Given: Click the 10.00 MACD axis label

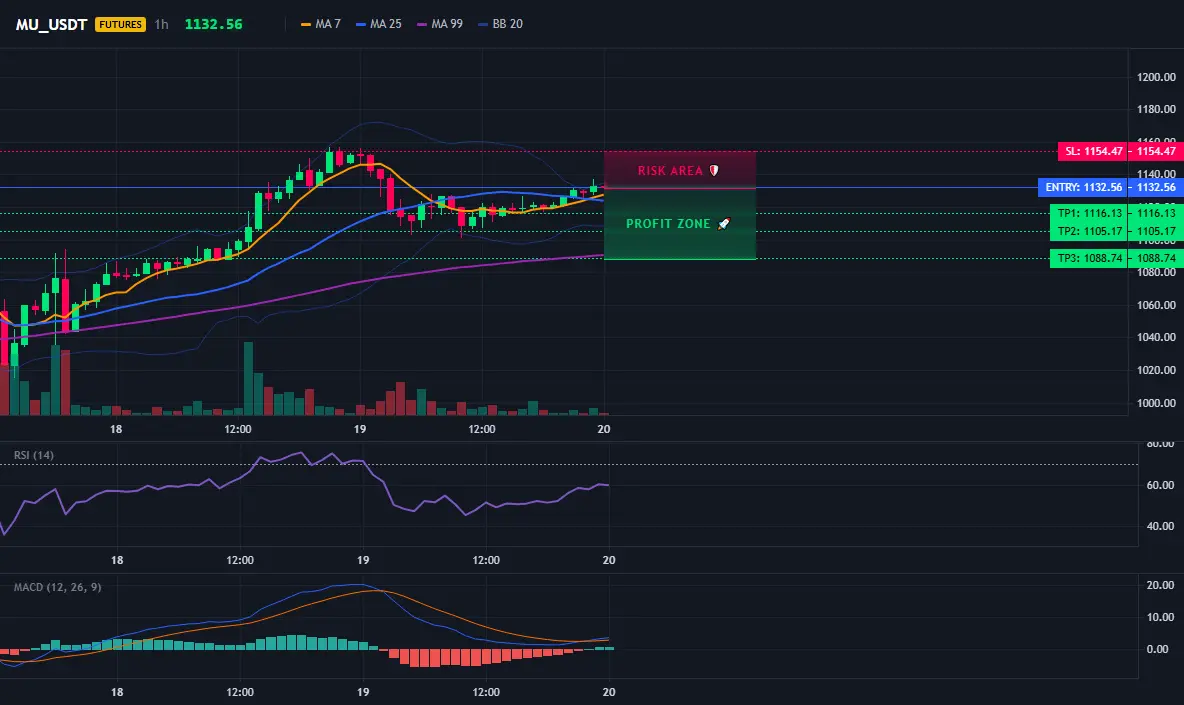Looking at the screenshot, I should [1161, 617].
